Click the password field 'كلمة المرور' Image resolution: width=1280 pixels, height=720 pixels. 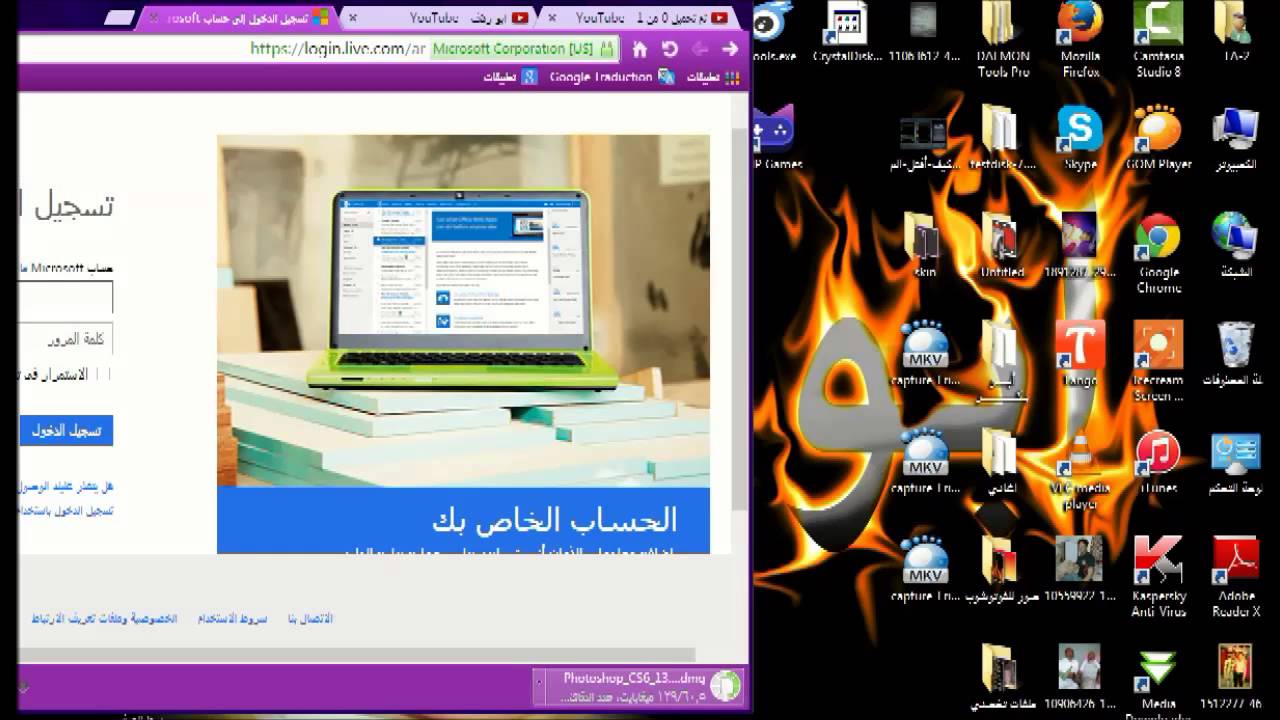tap(66, 339)
